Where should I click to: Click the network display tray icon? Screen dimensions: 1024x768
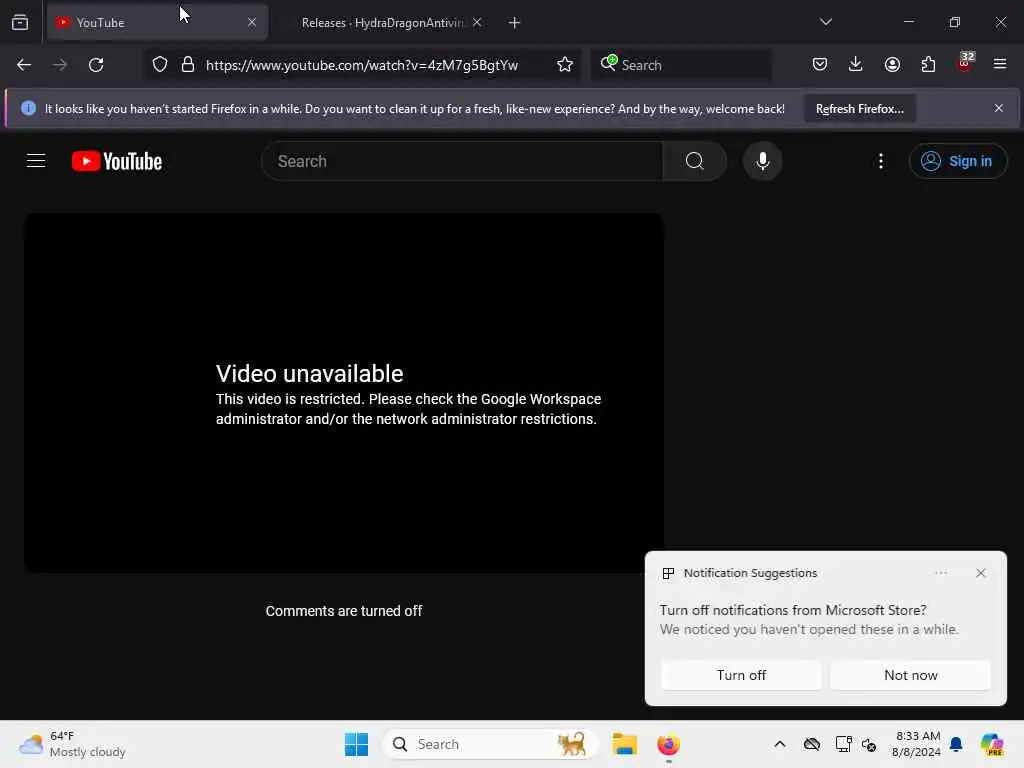[843, 744]
